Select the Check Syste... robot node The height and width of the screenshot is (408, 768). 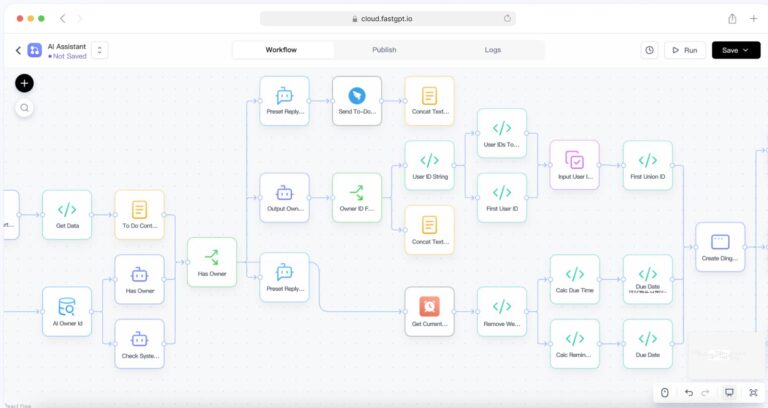click(140, 344)
